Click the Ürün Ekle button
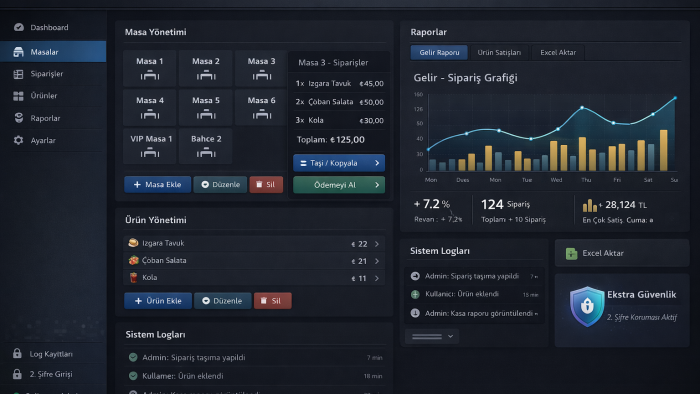The height and width of the screenshot is (394, 700). (x=158, y=301)
